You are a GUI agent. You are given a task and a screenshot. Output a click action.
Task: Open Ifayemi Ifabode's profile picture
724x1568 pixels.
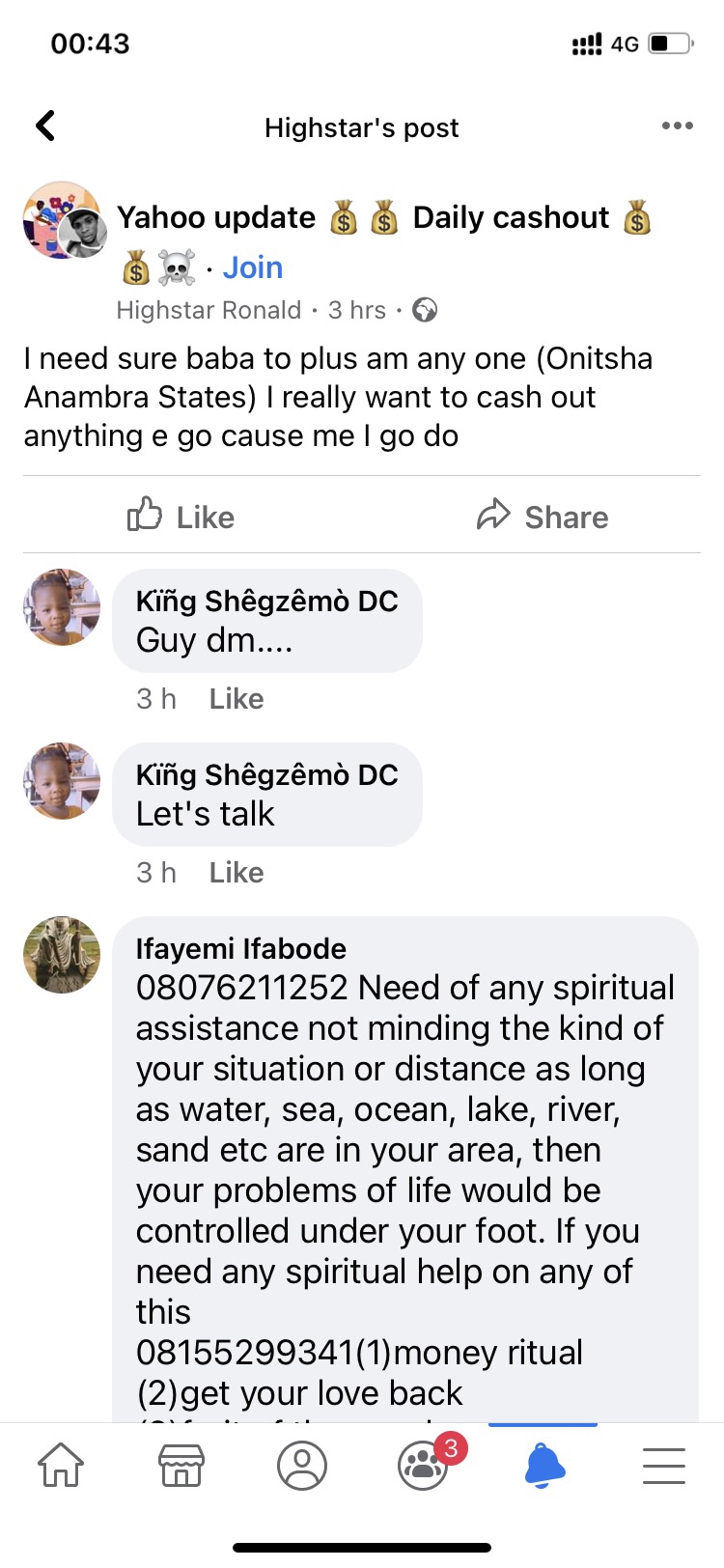[62, 955]
